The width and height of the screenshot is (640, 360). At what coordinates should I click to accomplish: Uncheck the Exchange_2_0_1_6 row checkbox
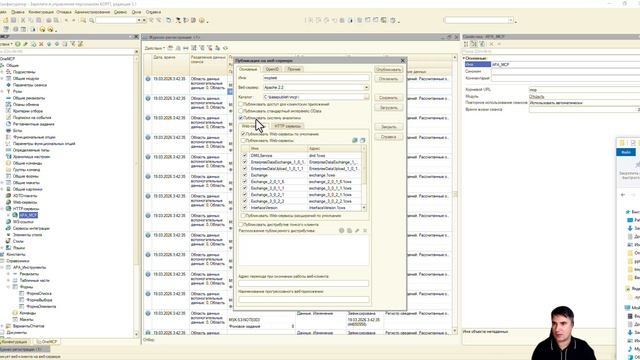pos(245,182)
